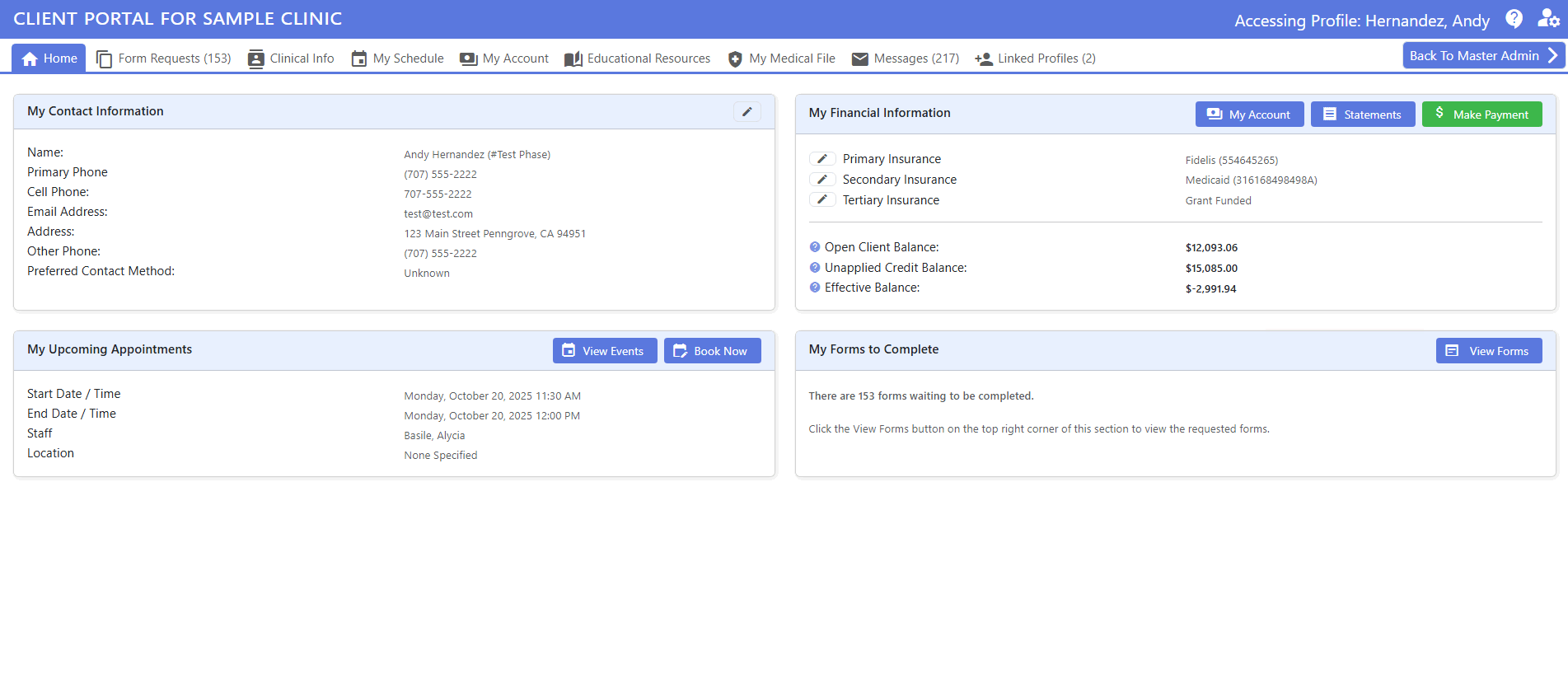Click the green Make Payment button
This screenshot has width=1568, height=674.
(x=1481, y=115)
